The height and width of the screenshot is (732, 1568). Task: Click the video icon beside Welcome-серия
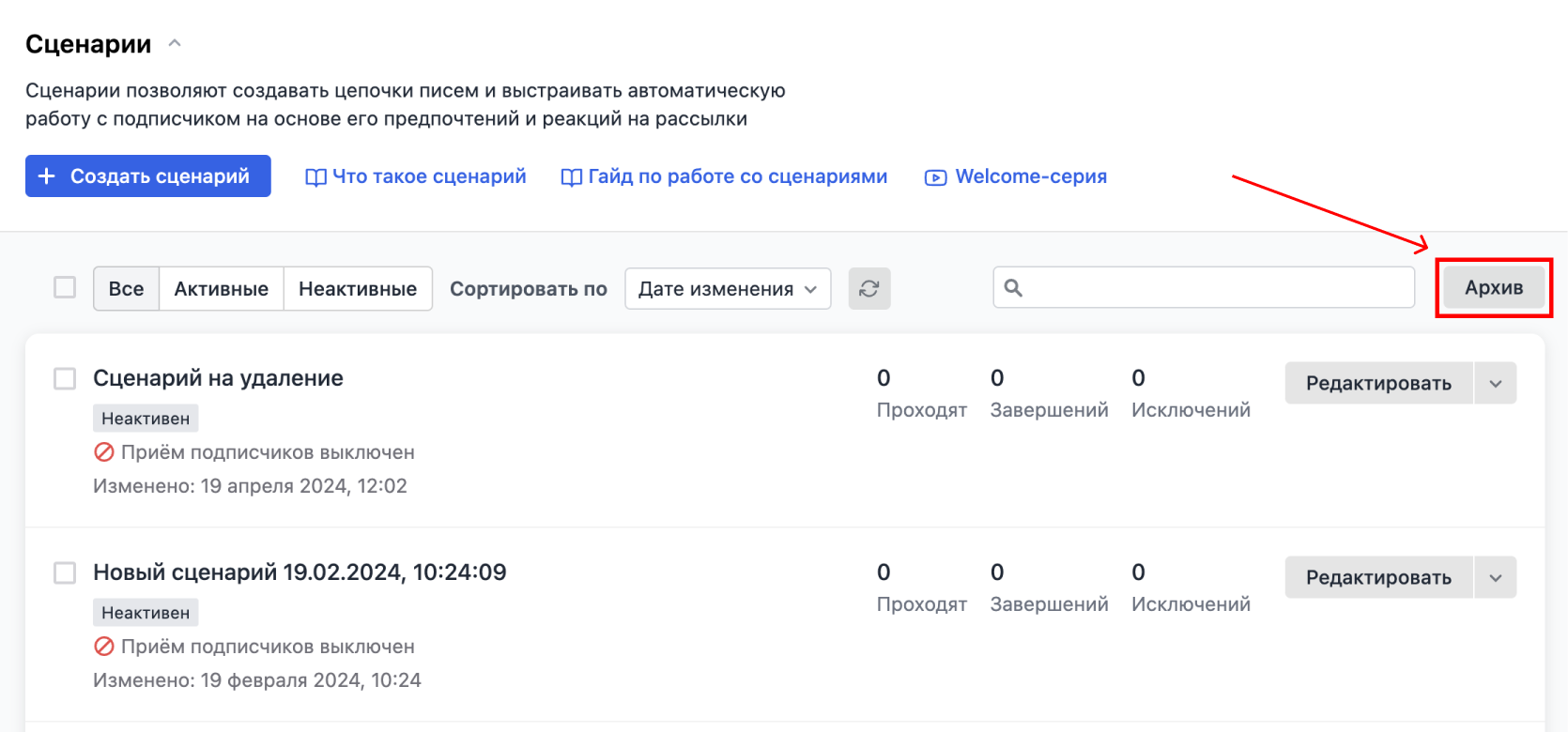coord(935,177)
